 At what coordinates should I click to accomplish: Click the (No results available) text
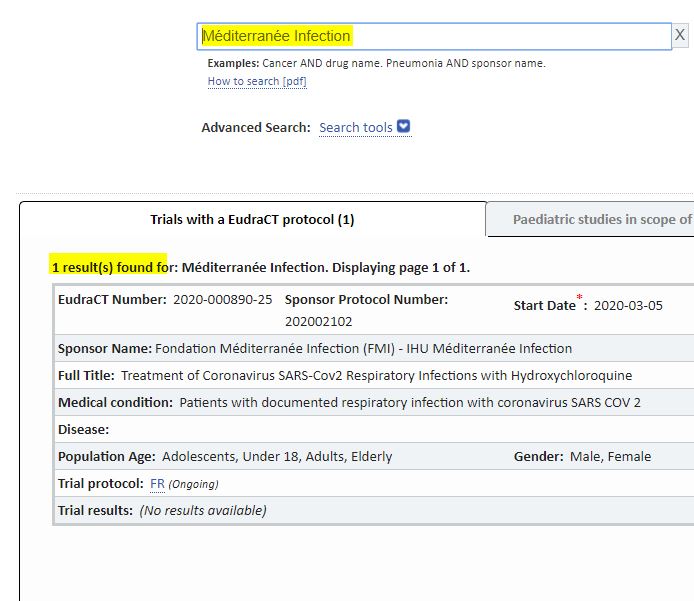(x=203, y=511)
